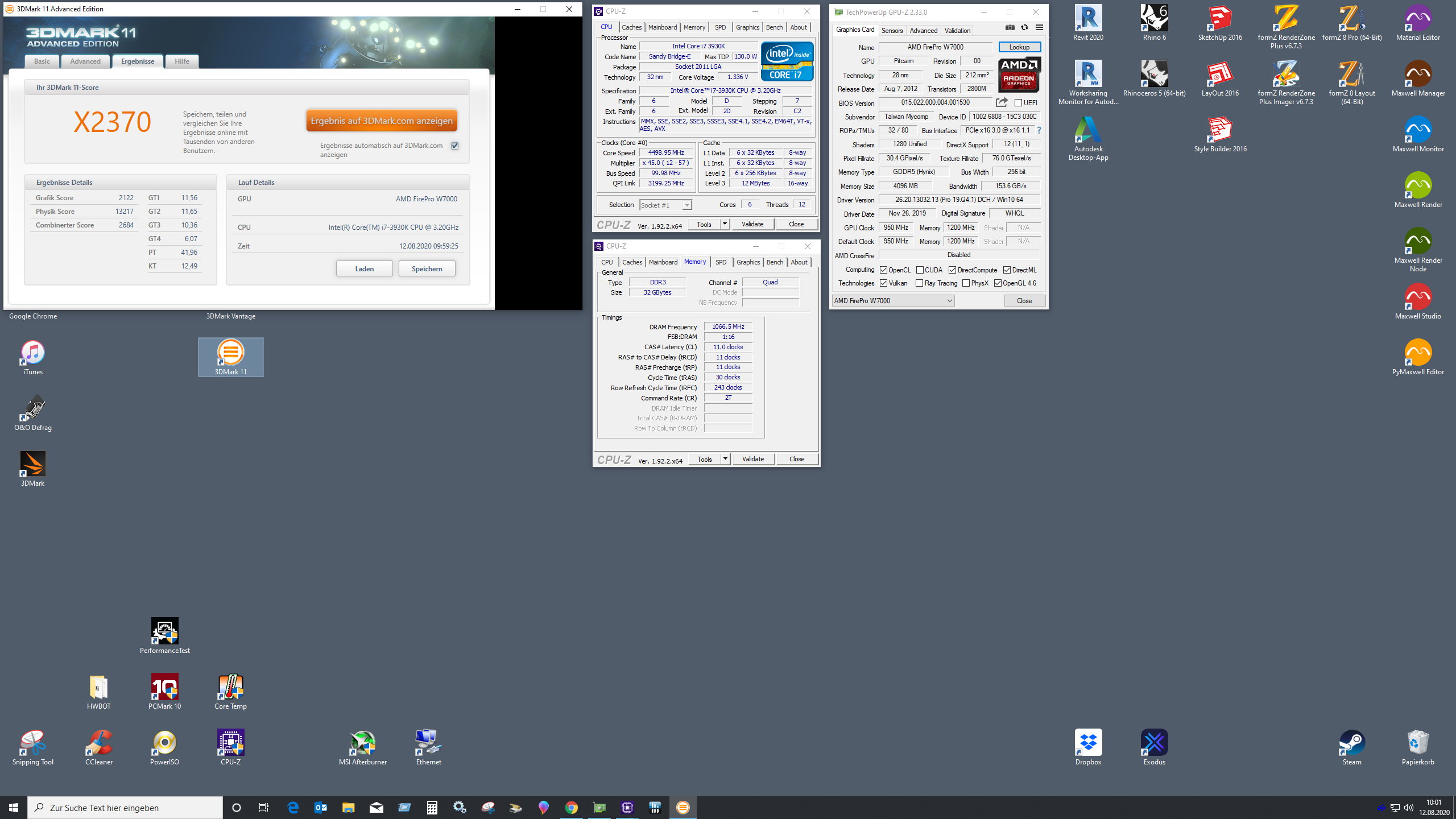Click GPU Name field AMD FirePro W7000
Screen dimensions: 1456x819
click(x=935, y=47)
